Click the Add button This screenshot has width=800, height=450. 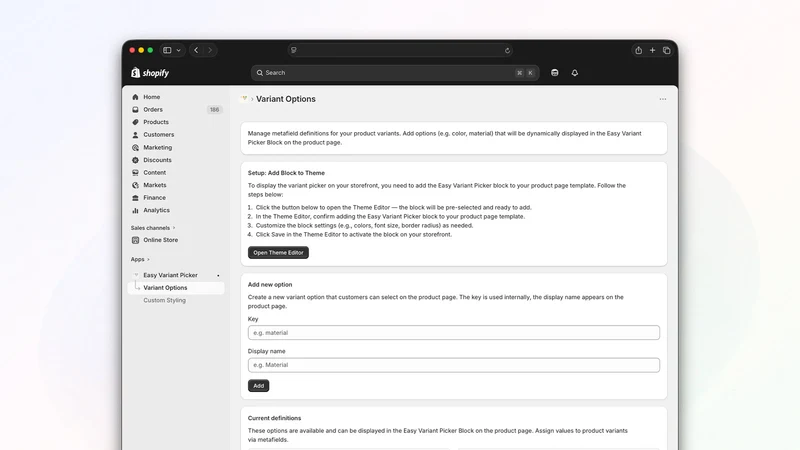(x=258, y=386)
